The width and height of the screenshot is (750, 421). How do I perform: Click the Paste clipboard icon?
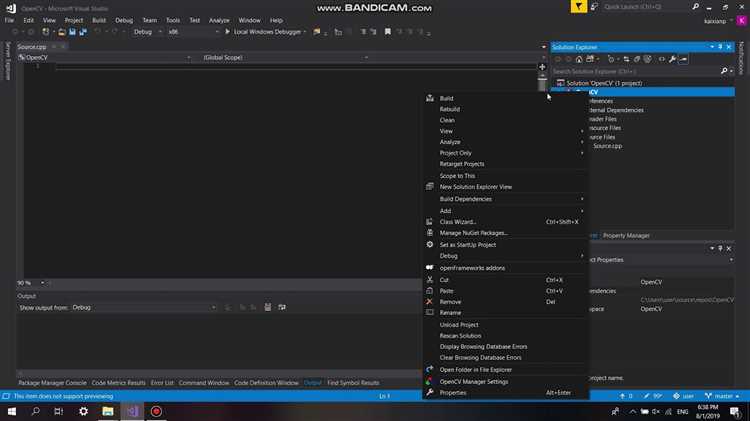coord(430,291)
